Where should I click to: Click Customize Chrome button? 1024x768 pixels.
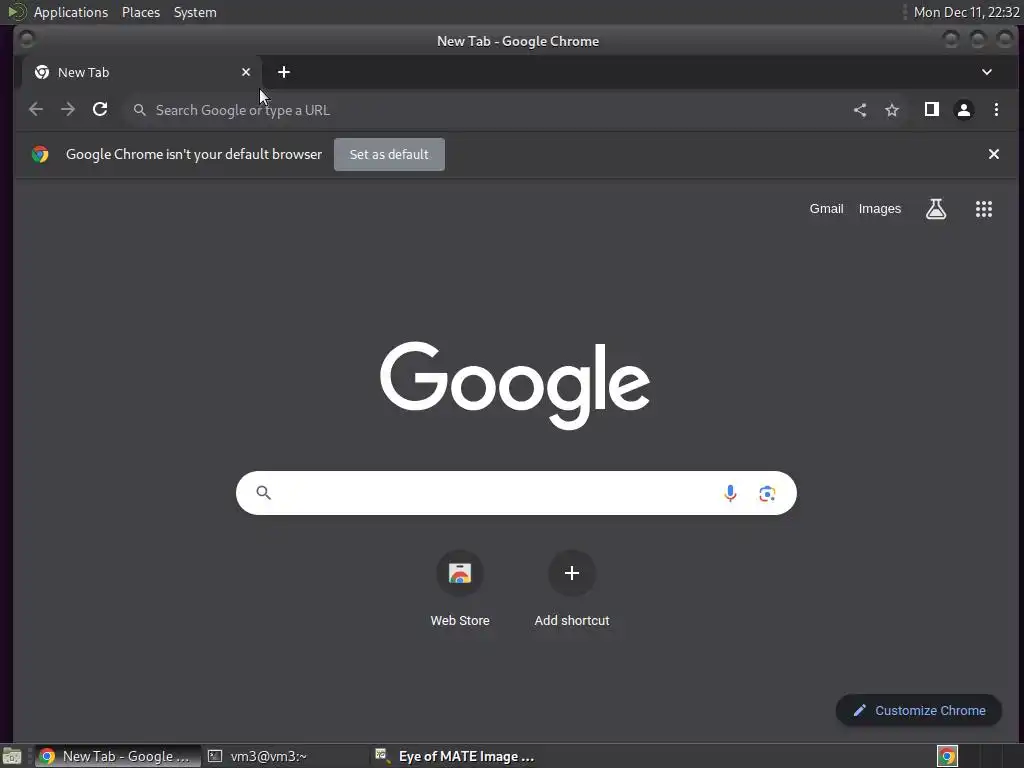tap(919, 711)
